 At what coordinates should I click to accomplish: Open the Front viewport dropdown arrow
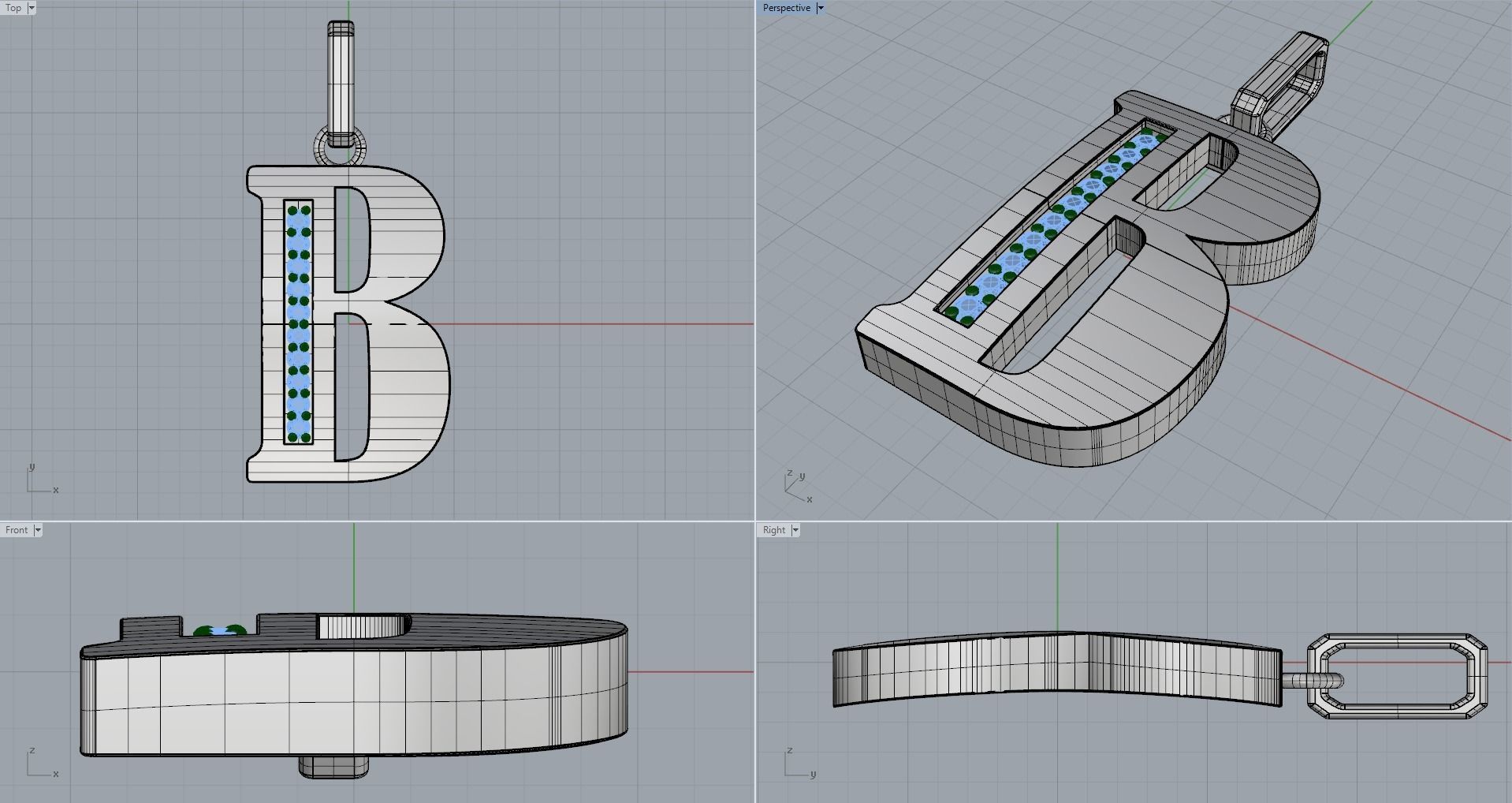point(37,530)
